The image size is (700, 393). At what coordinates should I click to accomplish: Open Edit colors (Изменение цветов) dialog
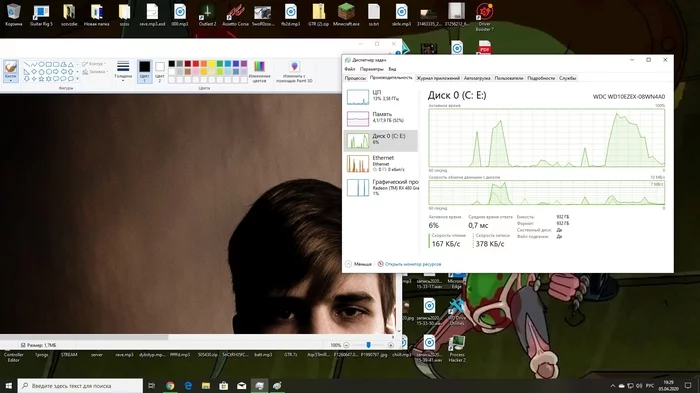pos(259,71)
